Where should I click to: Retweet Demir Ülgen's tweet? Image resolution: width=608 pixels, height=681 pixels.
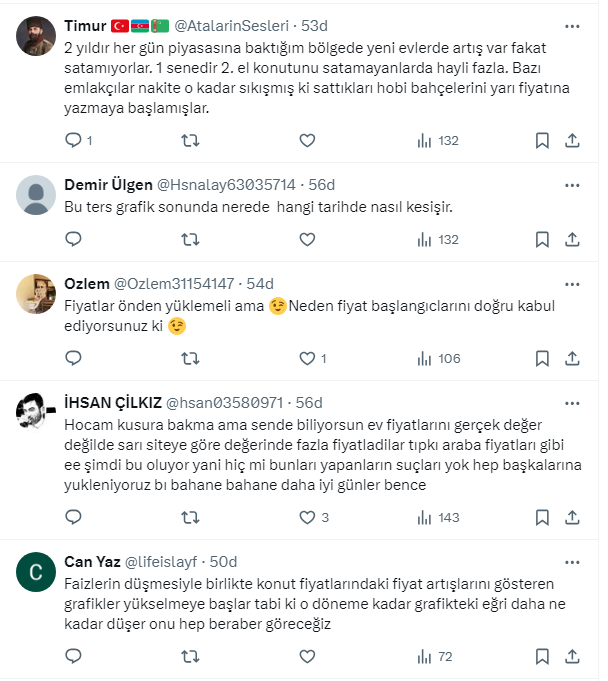point(189,239)
